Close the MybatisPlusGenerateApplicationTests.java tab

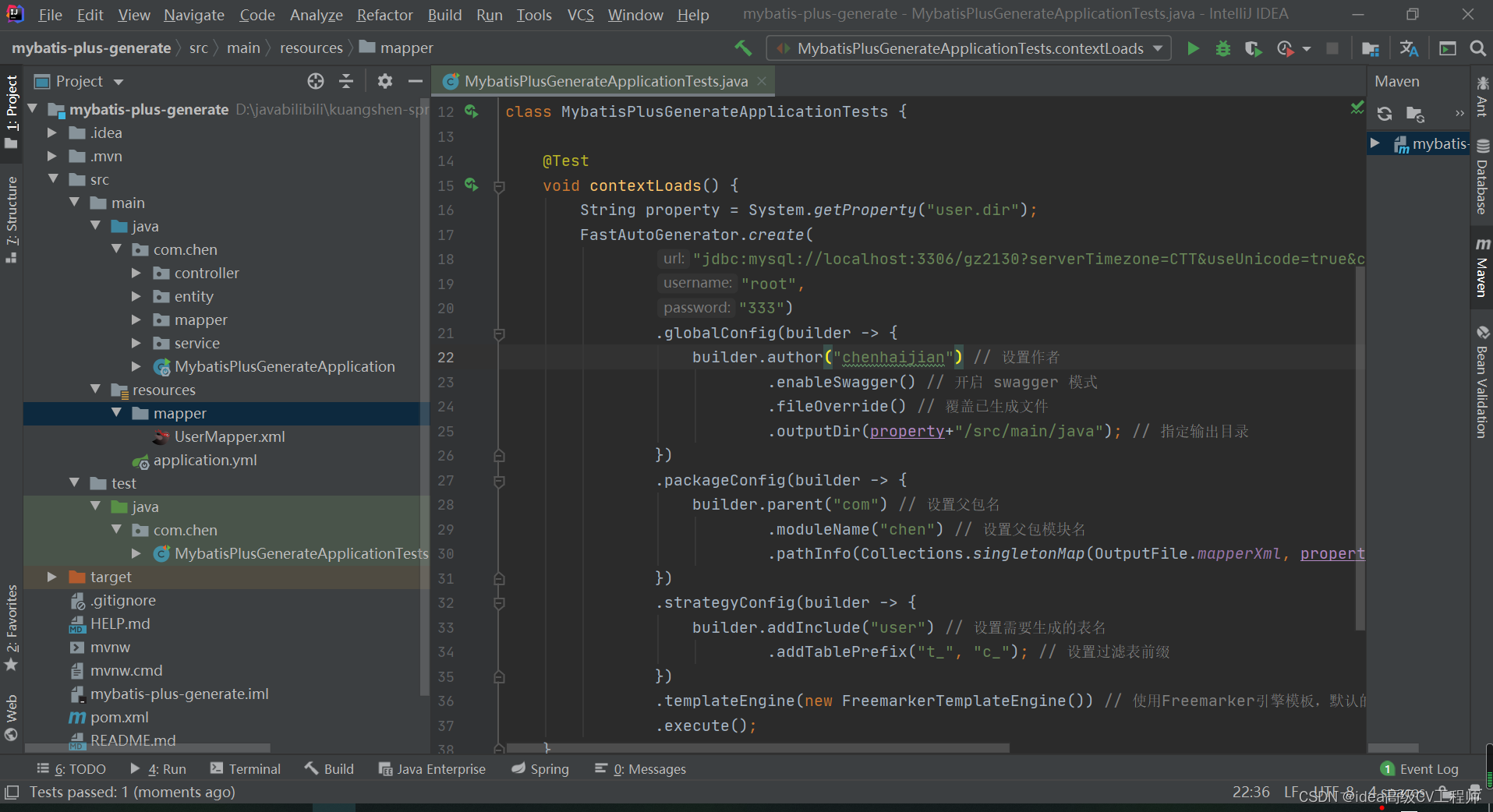pyautogui.click(x=762, y=81)
